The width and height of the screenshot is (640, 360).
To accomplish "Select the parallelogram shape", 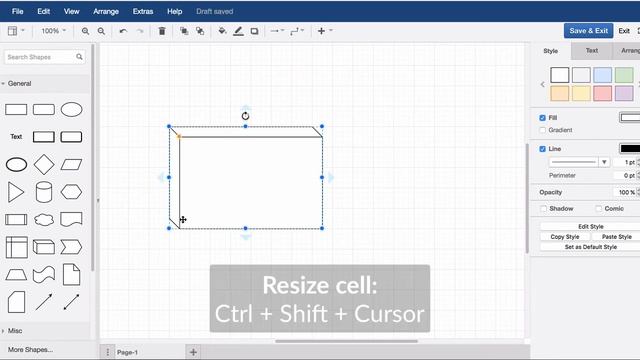I will click(x=71, y=164).
